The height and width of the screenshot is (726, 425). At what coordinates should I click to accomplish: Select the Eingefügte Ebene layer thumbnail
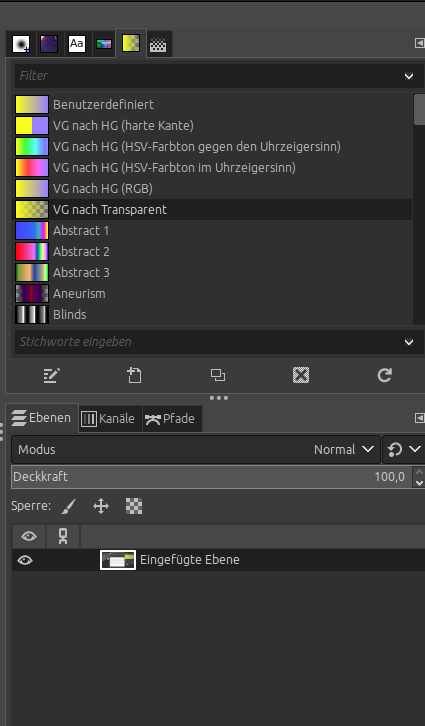[x=118, y=560]
